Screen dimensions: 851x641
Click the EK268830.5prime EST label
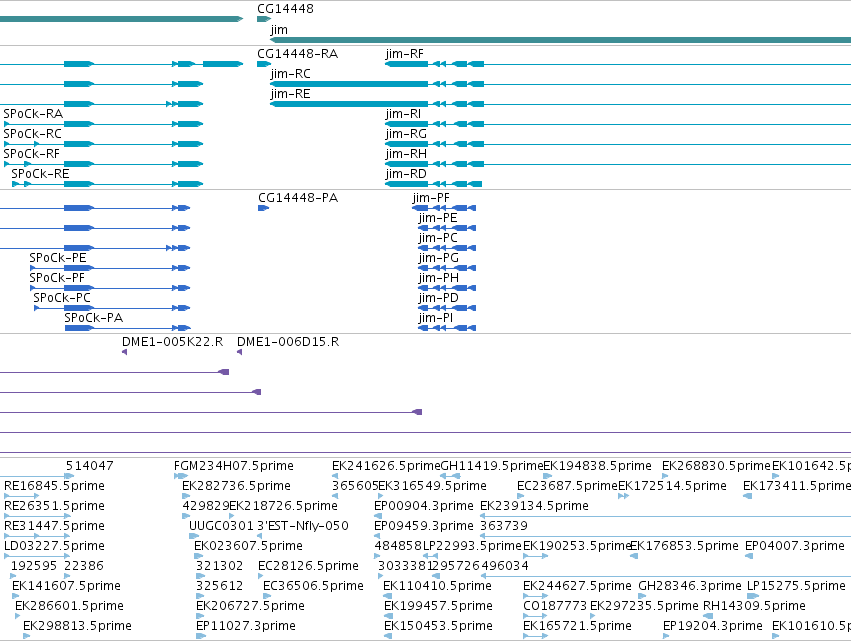716,466
